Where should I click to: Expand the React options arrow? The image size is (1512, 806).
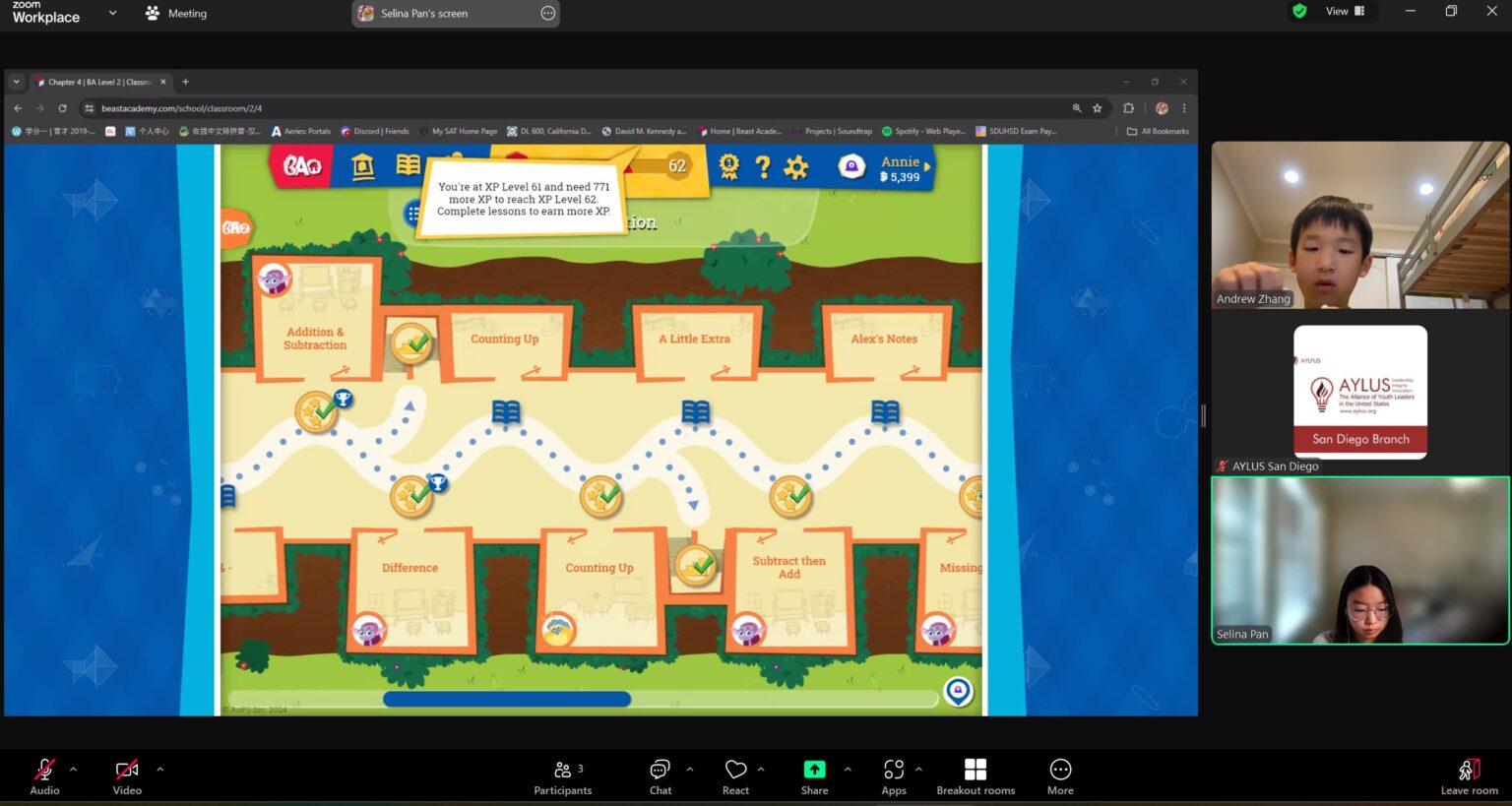[760, 769]
